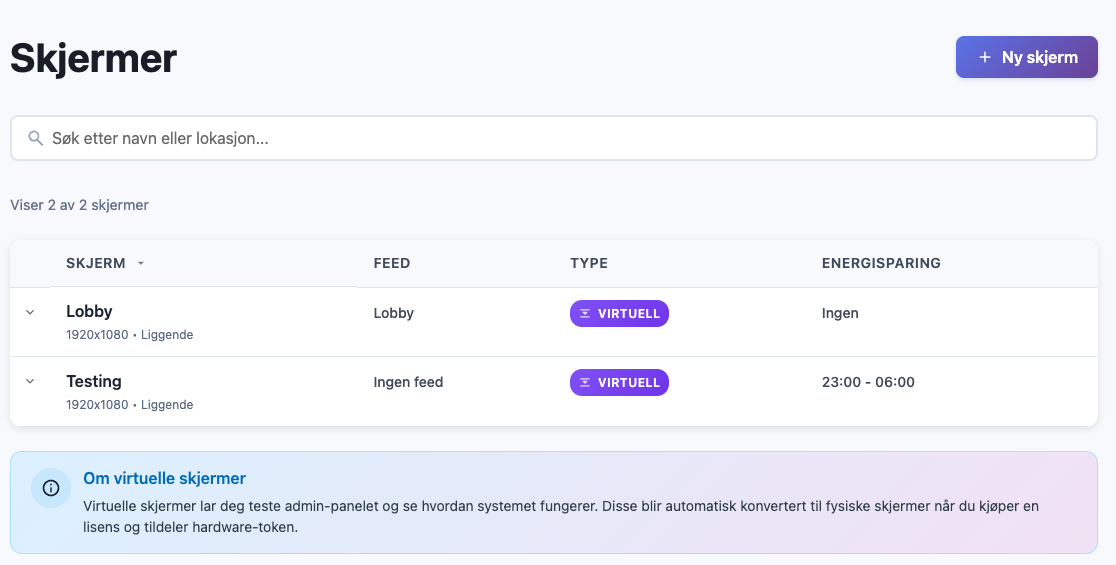Click the VIRTUELL badge in Testing row
This screenshot has width=1116, height=565.
[x=619, y=382]
